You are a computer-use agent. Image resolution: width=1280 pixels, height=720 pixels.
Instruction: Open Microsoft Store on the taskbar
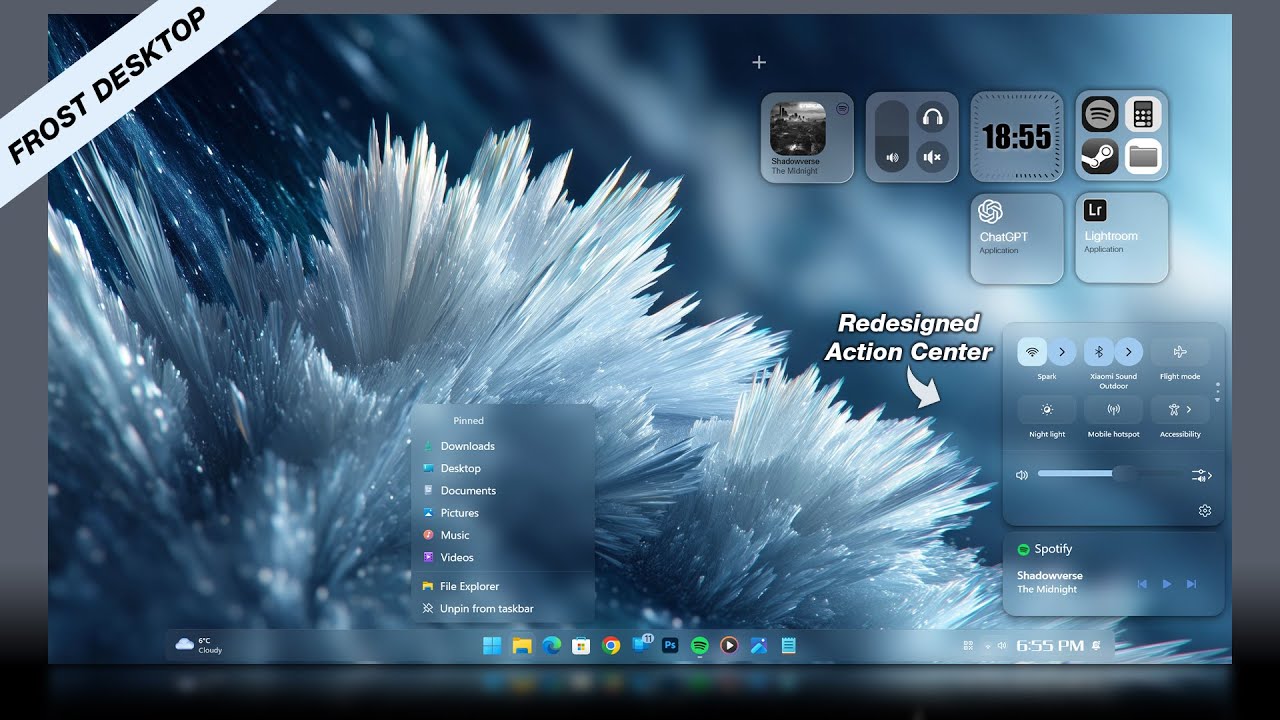point(581,646)
